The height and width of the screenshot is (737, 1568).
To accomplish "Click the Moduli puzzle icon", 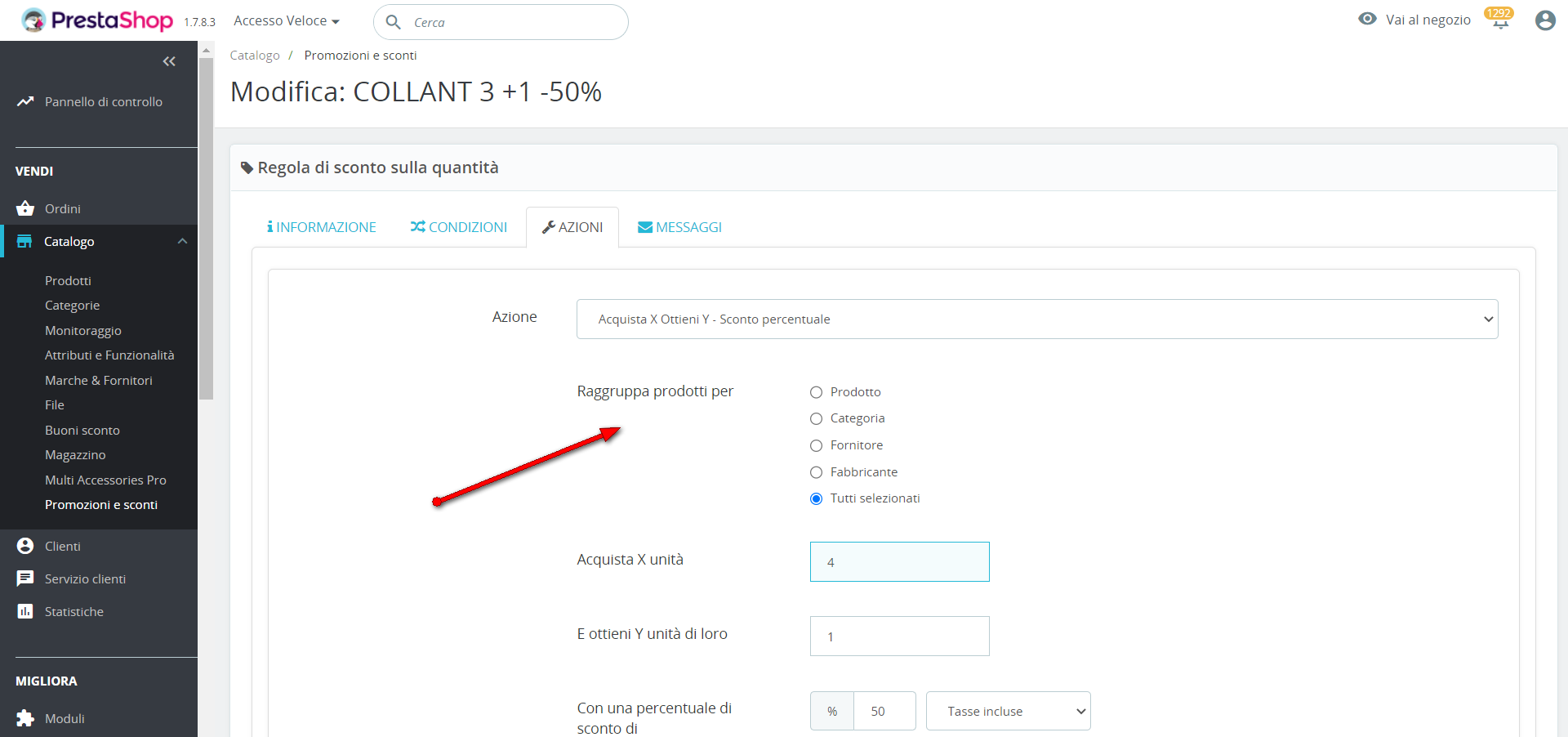I will point(25,718).
